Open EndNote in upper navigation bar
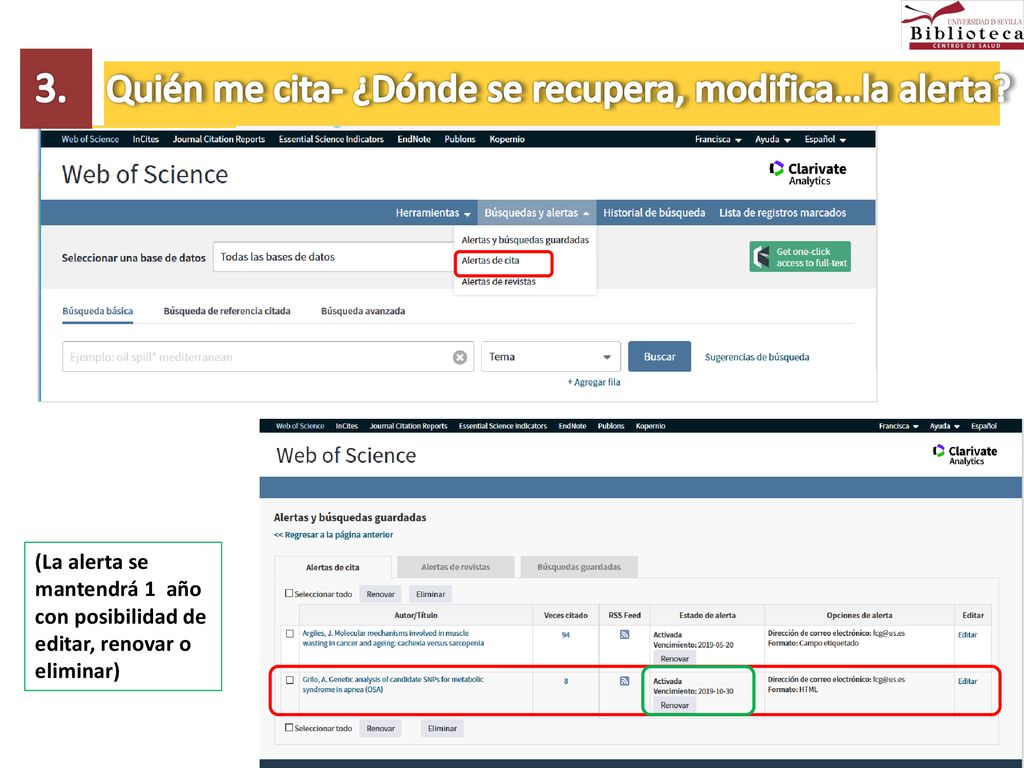This screenshot has width=1024, height=768. (414, 139)
